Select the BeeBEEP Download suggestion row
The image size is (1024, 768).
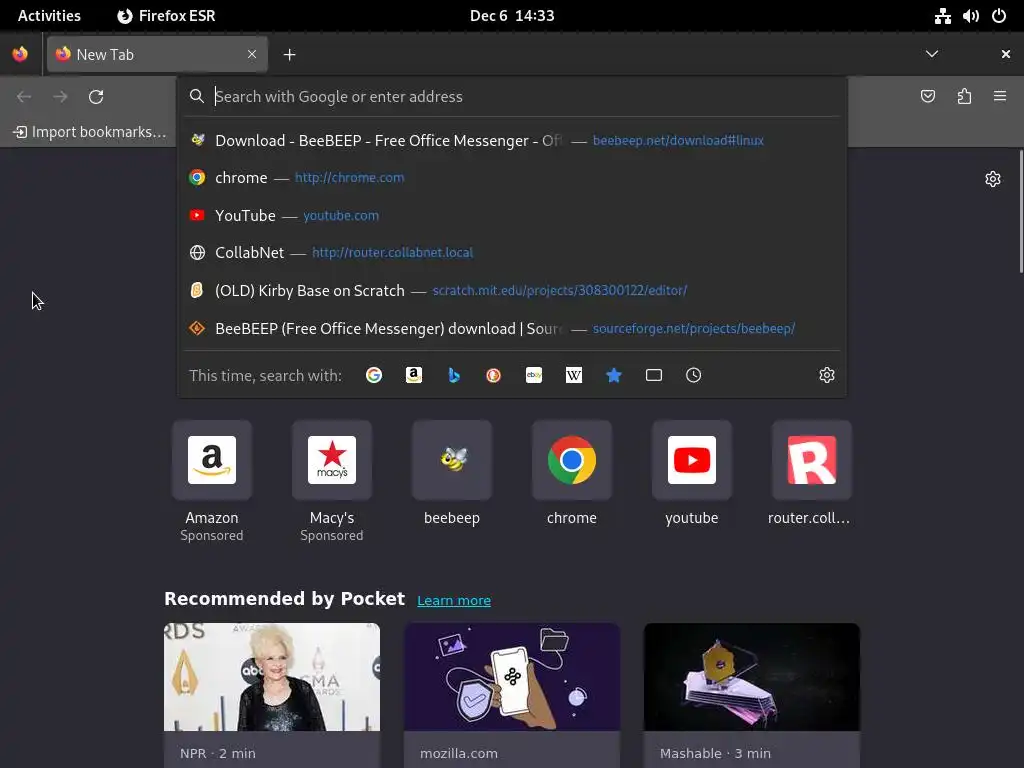click(x=512, y=140)
